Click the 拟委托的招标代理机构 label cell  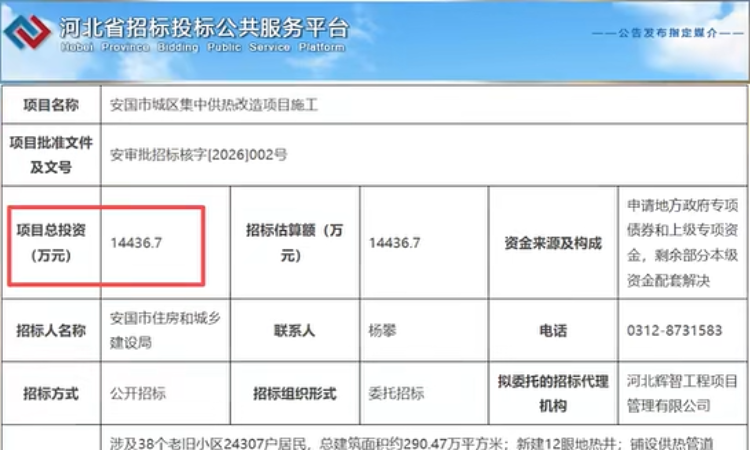pos(553,394)
